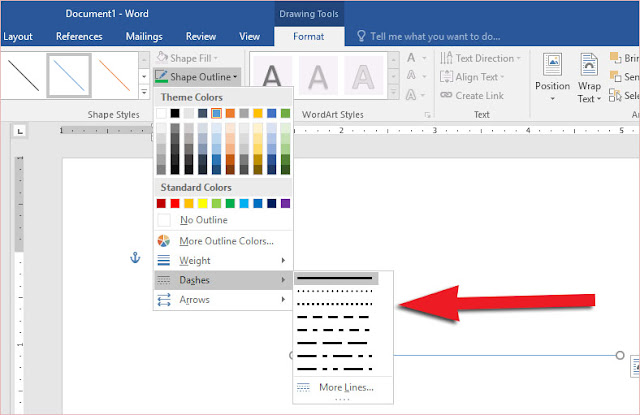The width and height of the screenshot is (640, 415).
Task: Click the Text Effects A icon
Action: (x=411, y=95)
